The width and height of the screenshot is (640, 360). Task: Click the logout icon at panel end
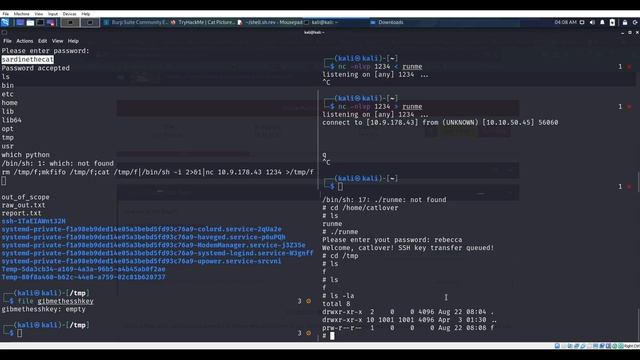635,22
